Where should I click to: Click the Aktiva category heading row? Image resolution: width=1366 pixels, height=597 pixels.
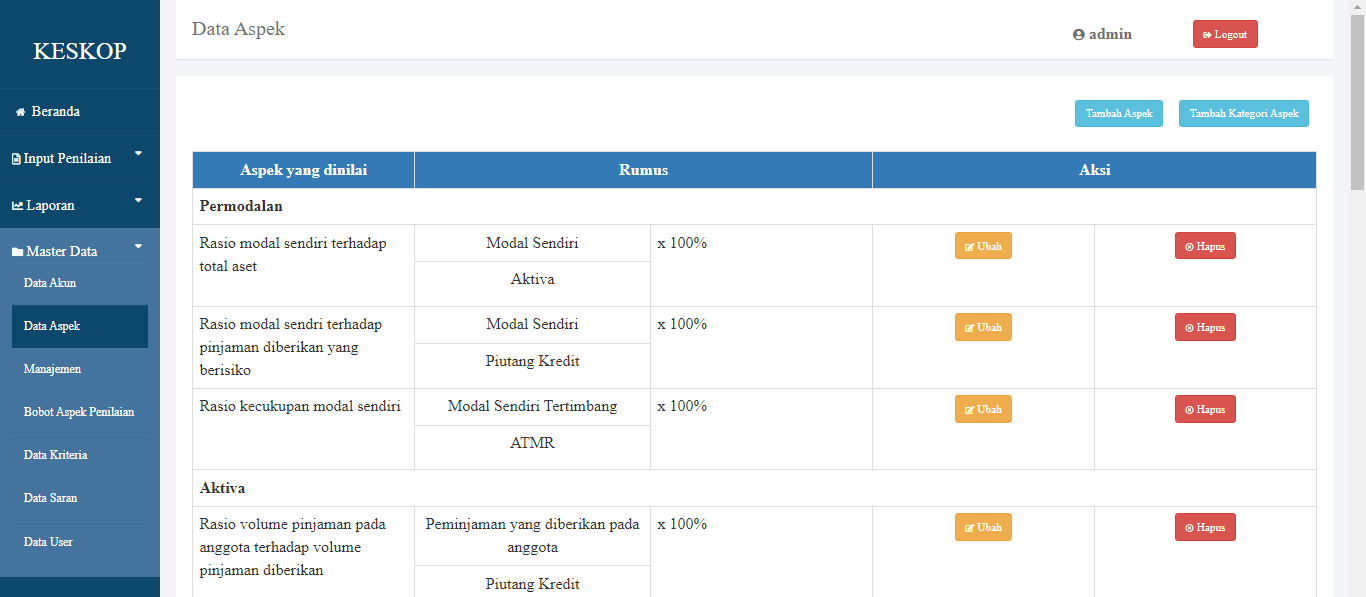point(754,488)
